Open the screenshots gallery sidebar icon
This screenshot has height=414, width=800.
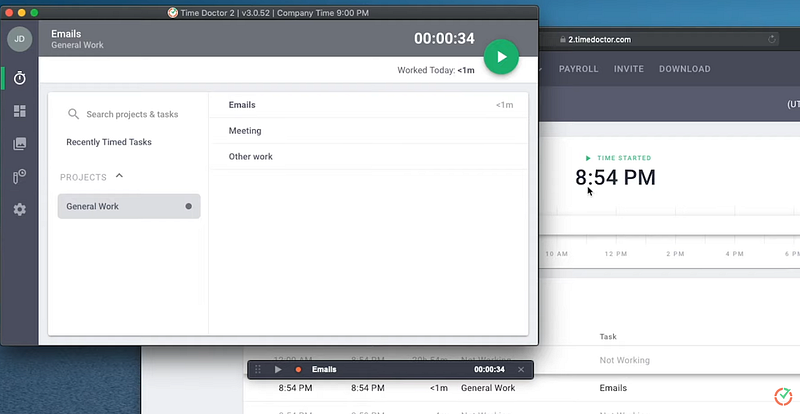coord(19,144)
